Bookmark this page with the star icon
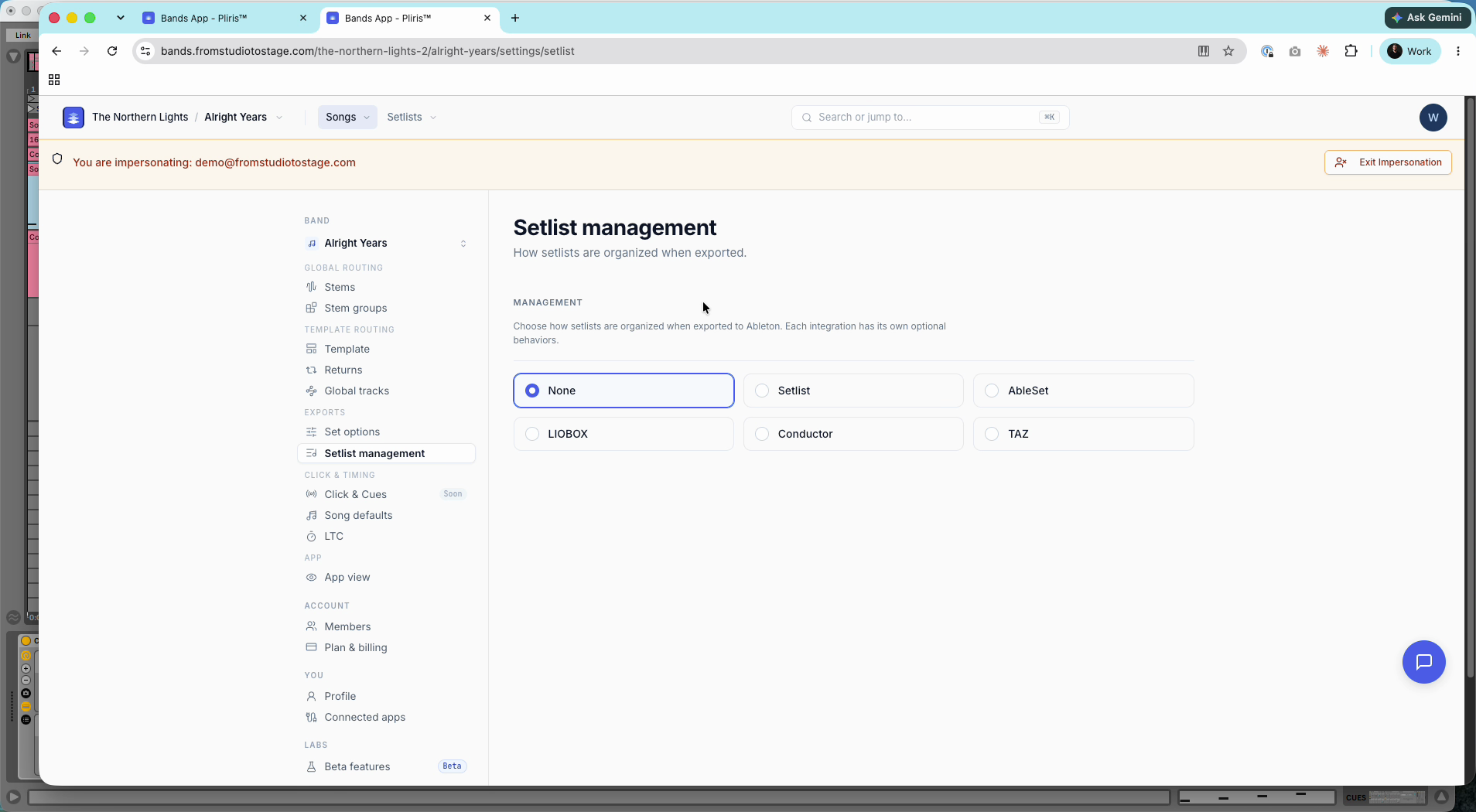 click(1228, 51)
